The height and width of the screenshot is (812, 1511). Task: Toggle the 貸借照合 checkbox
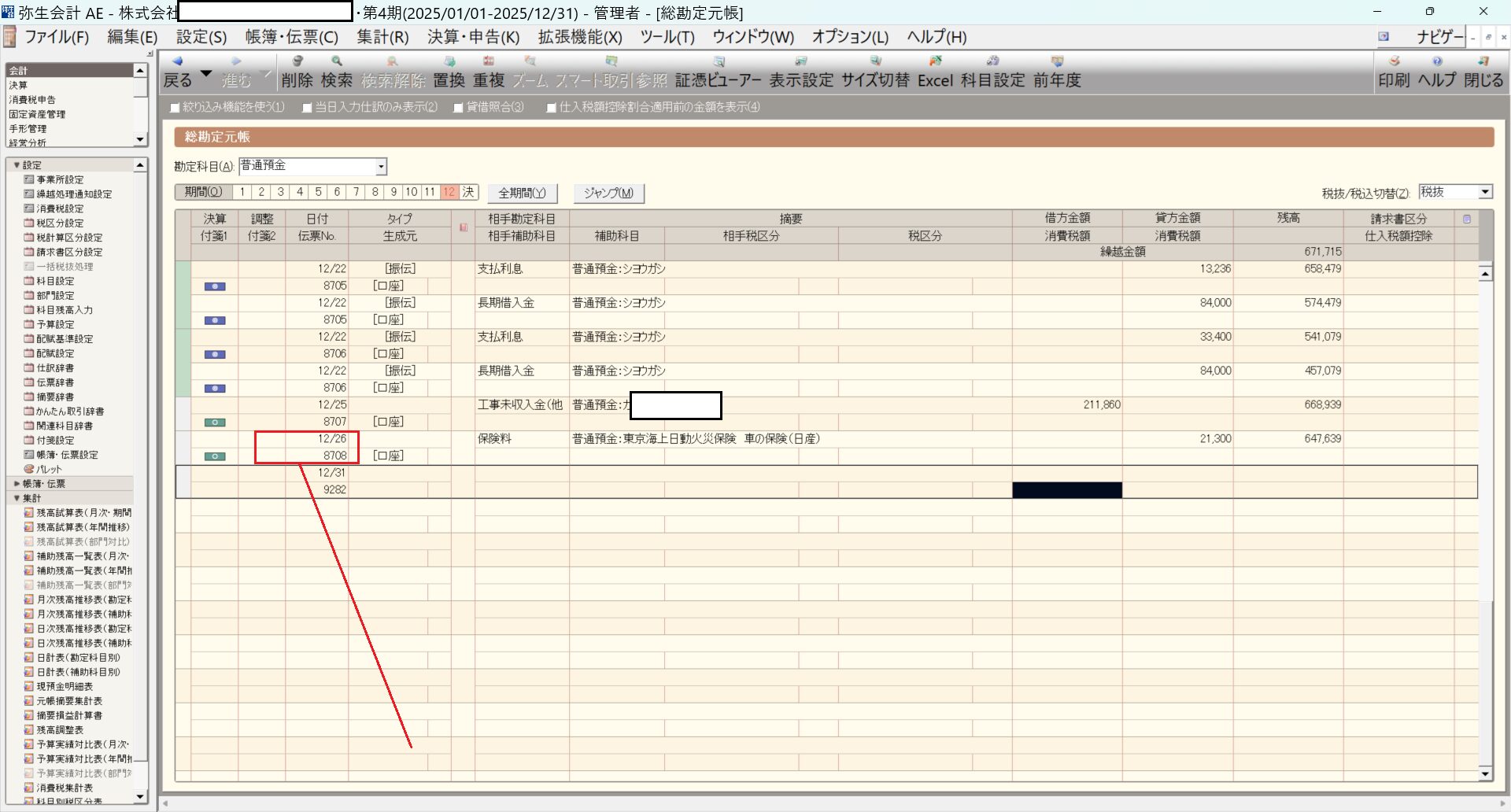459,108
